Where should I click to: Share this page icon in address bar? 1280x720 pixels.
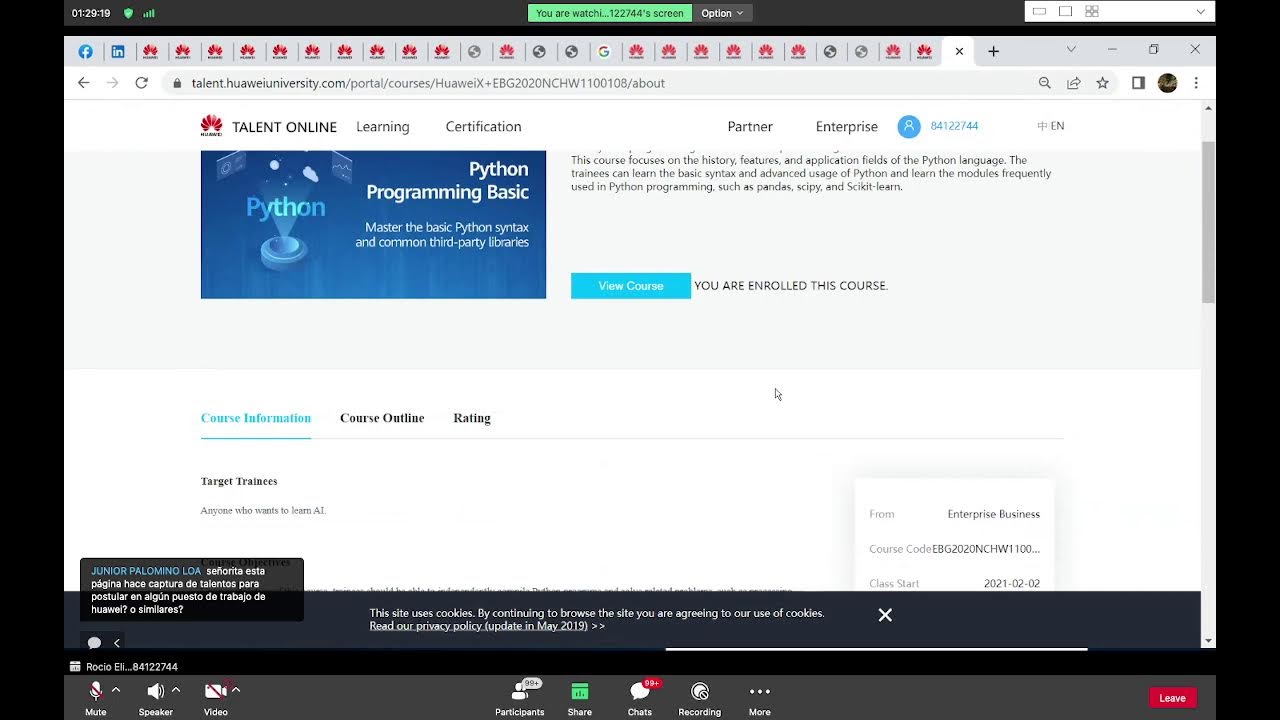[1073, 83]
